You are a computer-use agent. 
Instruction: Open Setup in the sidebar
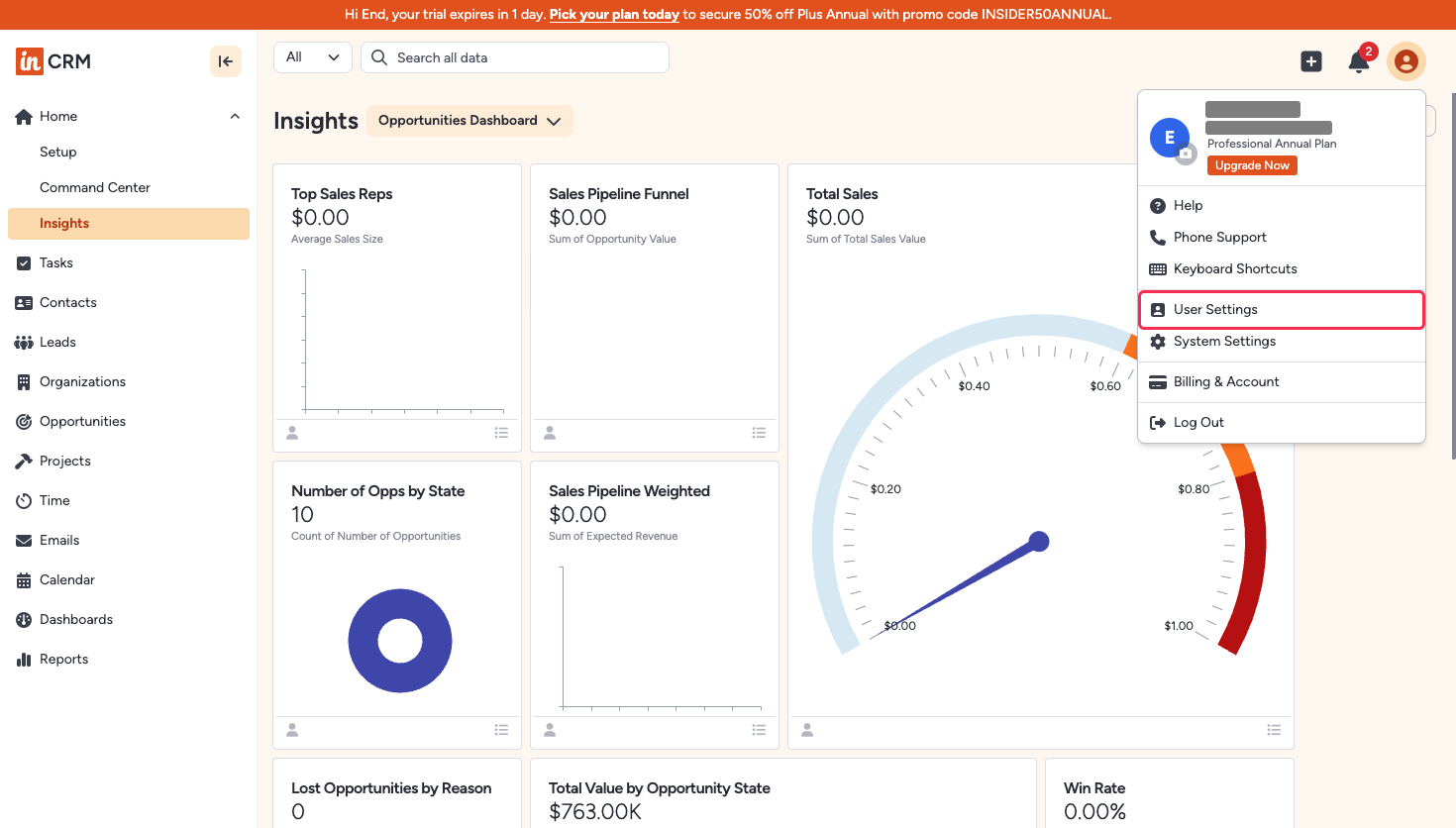58,153
